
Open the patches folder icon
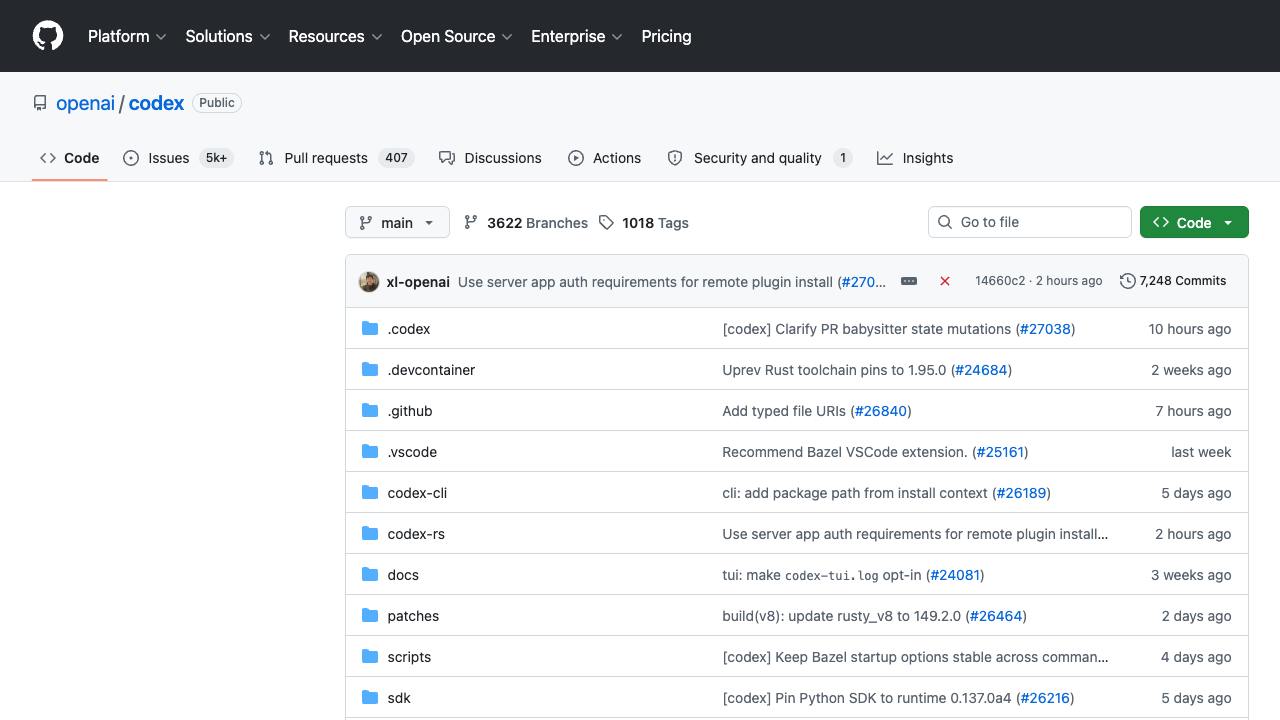(370, 616)
